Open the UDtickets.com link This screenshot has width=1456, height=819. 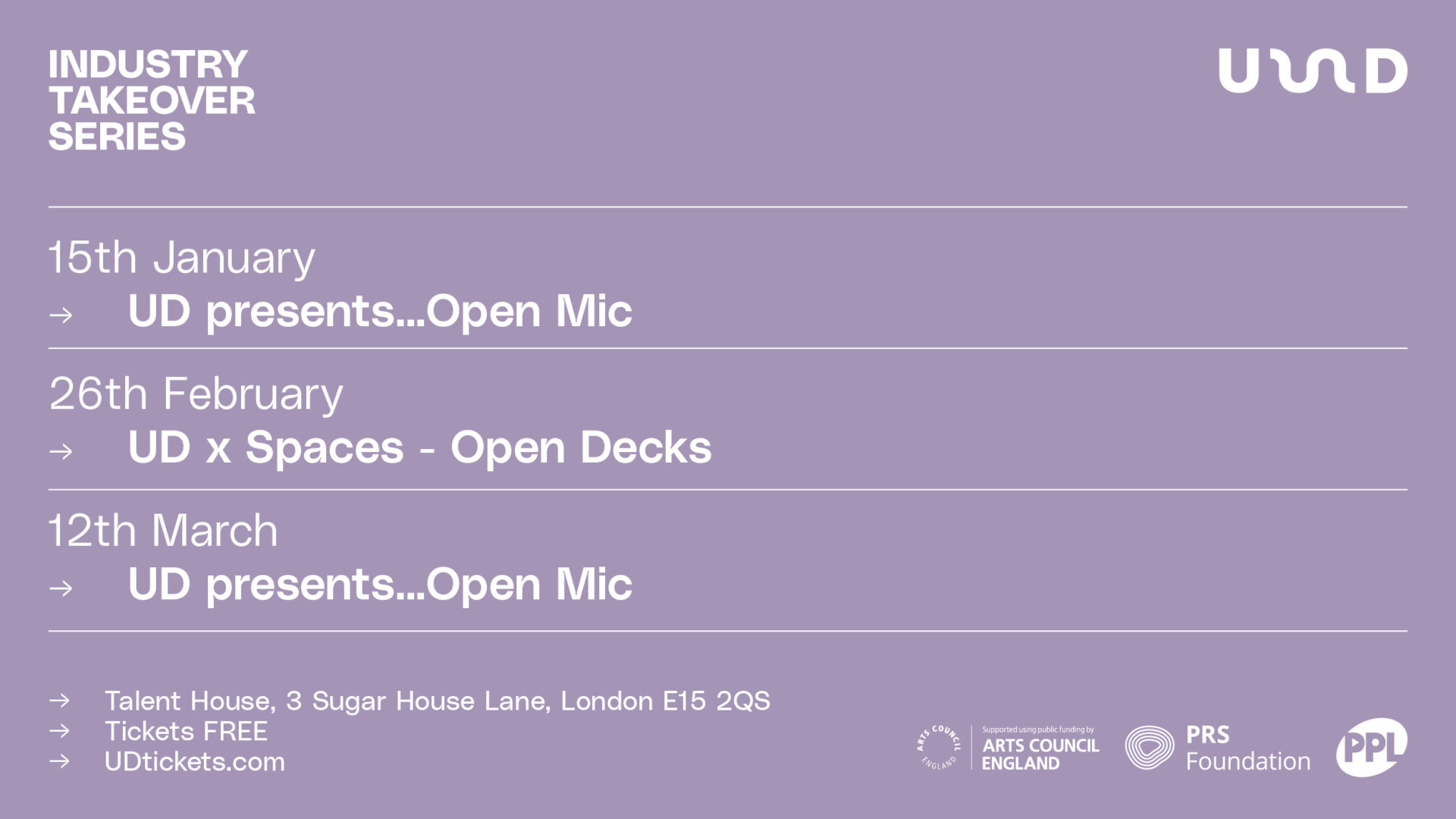pyautogui.click(x=195, y=761)
